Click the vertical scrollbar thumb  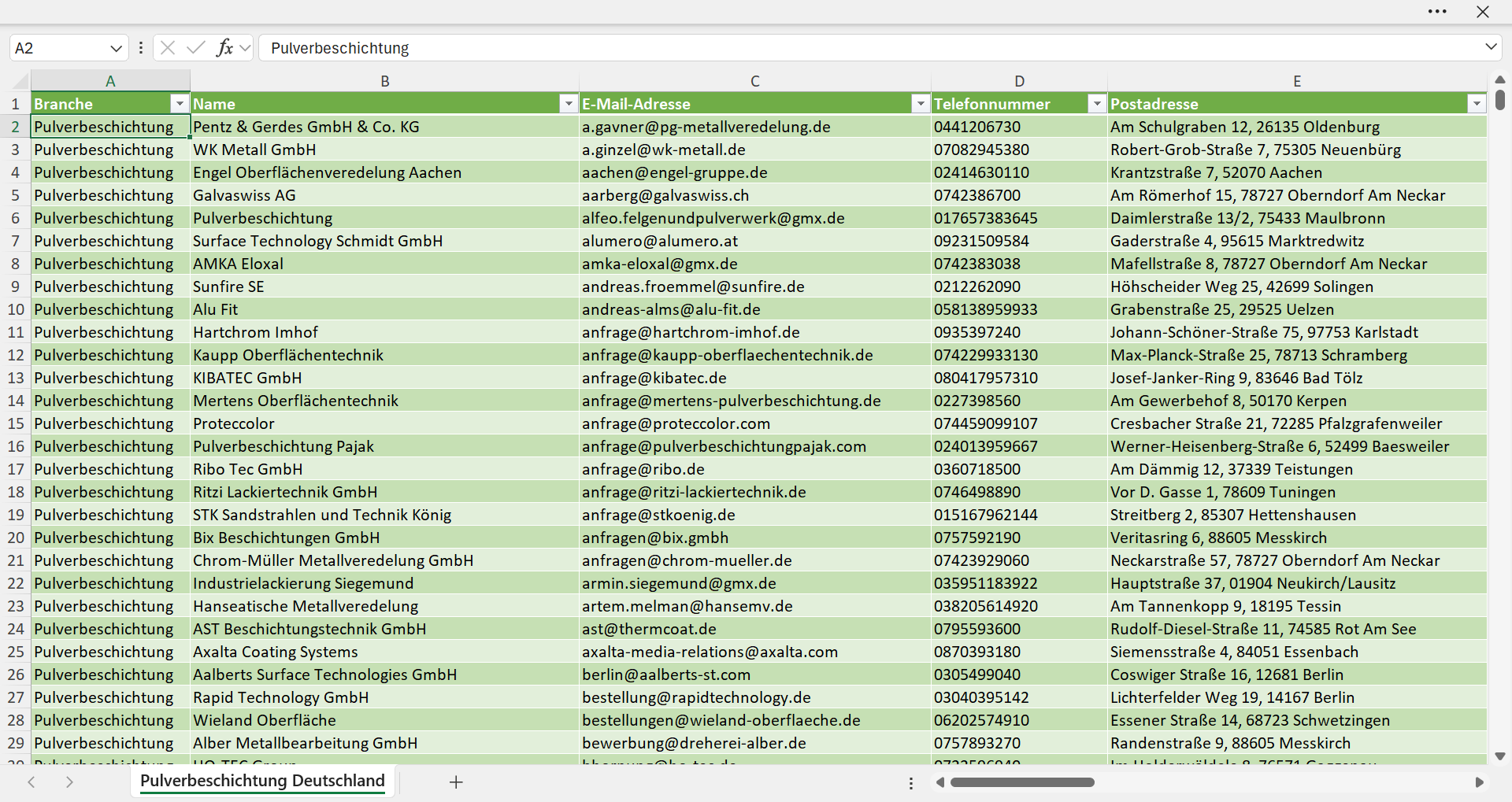[1500, 100]
